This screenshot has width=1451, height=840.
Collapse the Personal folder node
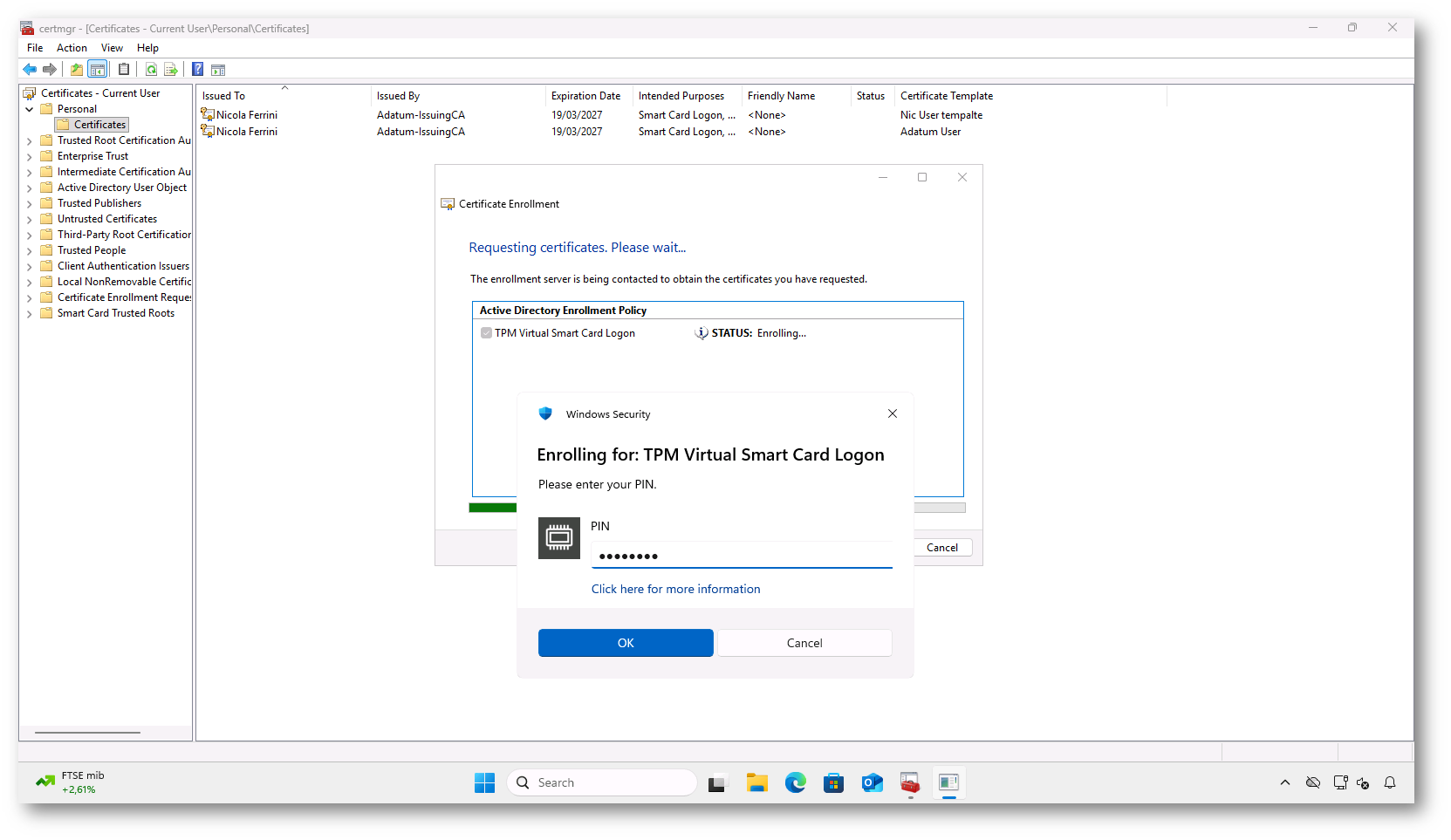(x=30, y=109)
